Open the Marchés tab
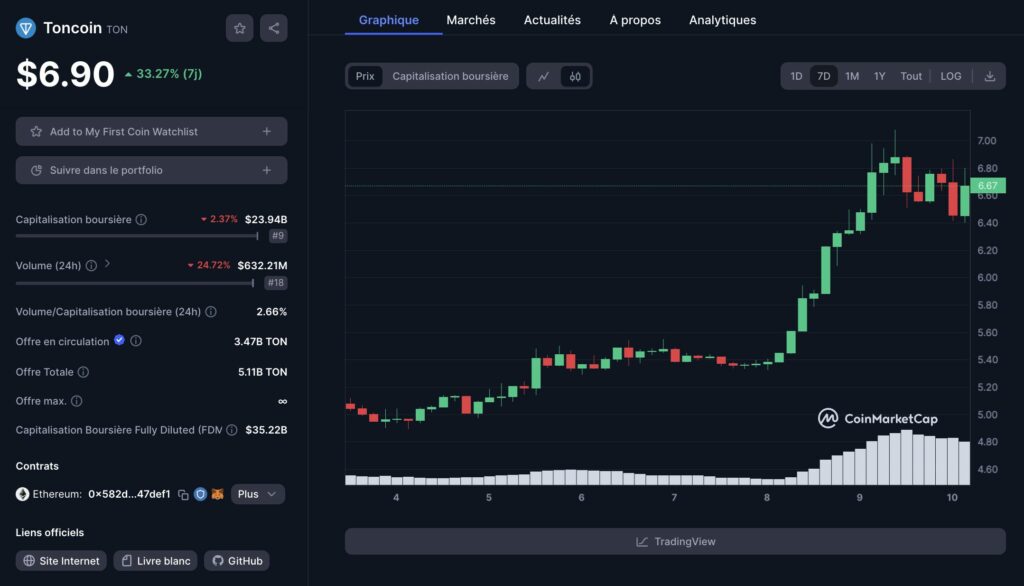 [470, 20]
